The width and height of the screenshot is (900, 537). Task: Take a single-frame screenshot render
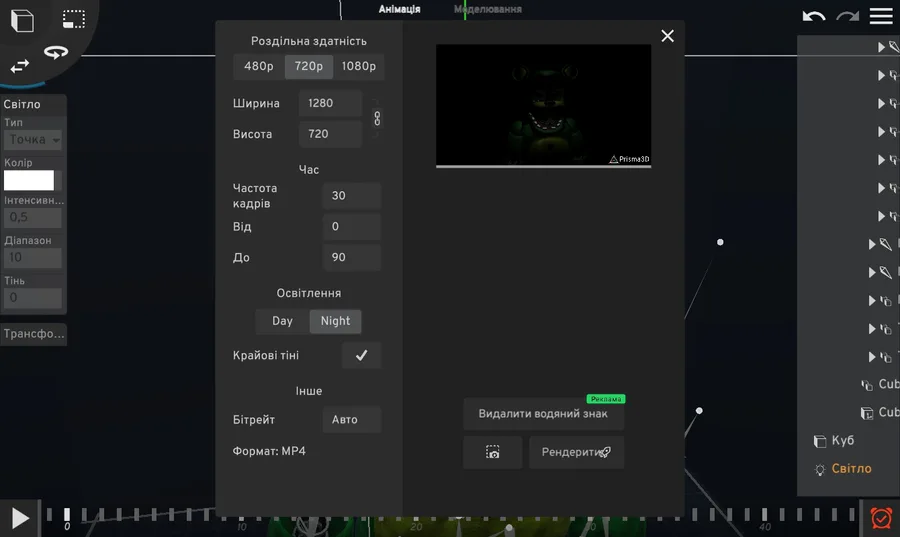(x=492, y=452)
